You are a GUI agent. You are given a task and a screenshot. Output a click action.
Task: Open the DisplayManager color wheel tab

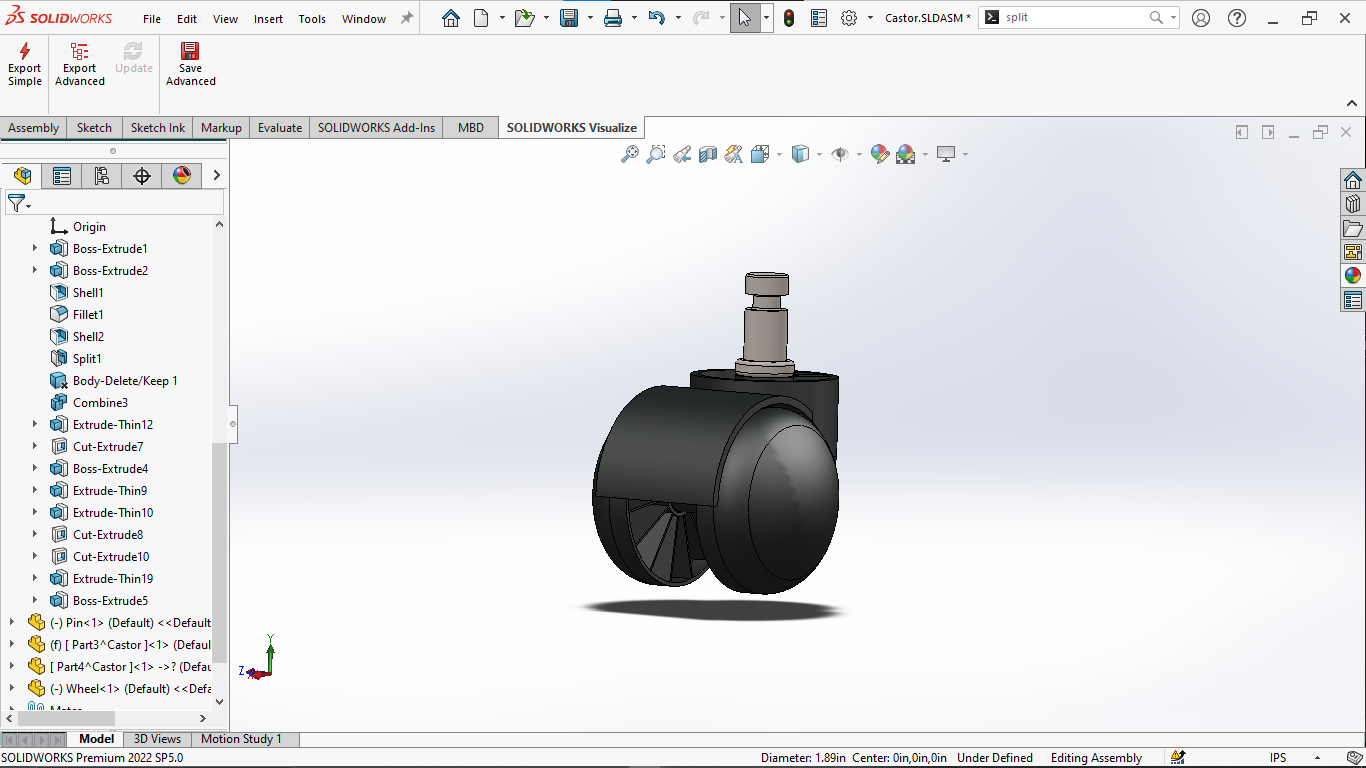pos(182,176)
